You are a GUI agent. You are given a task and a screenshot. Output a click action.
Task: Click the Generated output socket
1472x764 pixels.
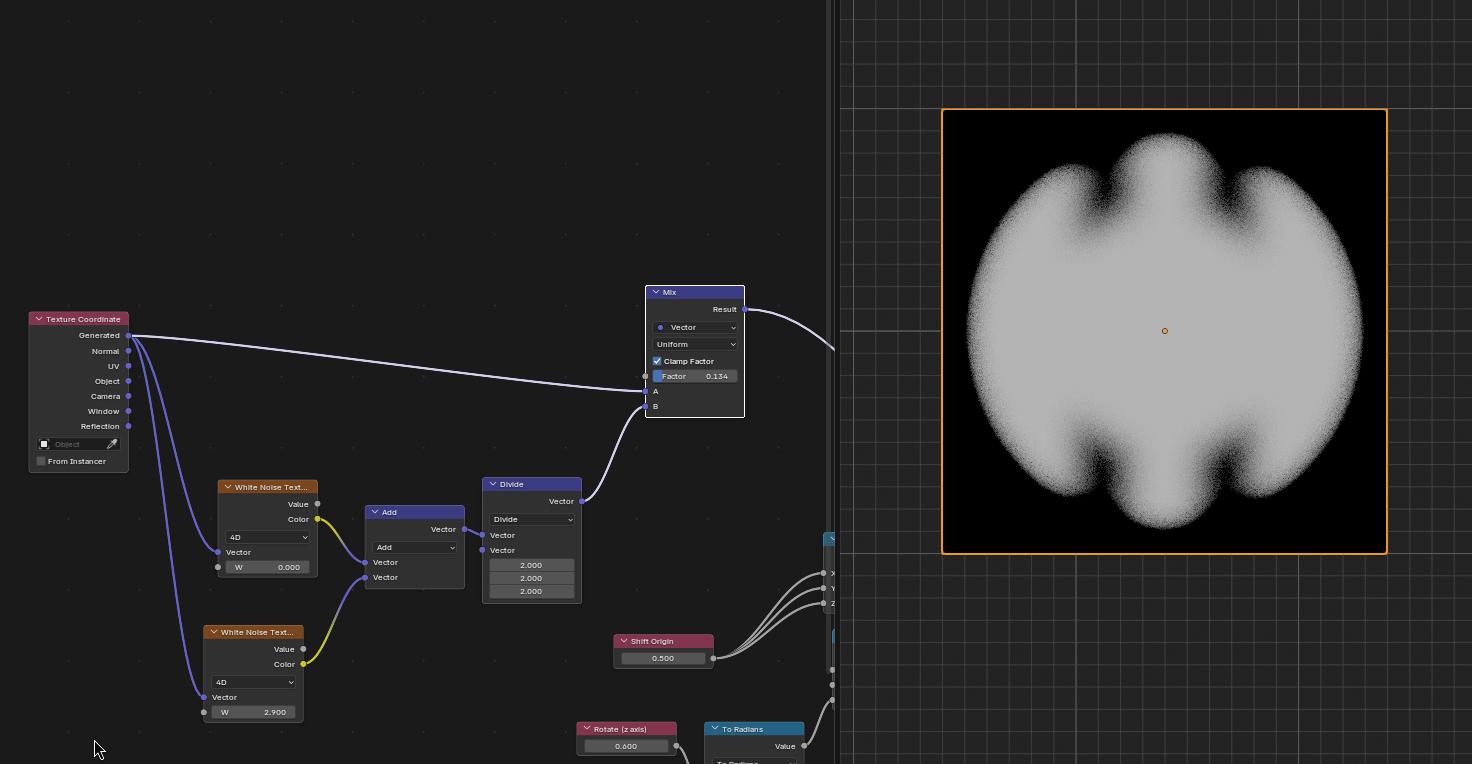click(x=129, y=336)
